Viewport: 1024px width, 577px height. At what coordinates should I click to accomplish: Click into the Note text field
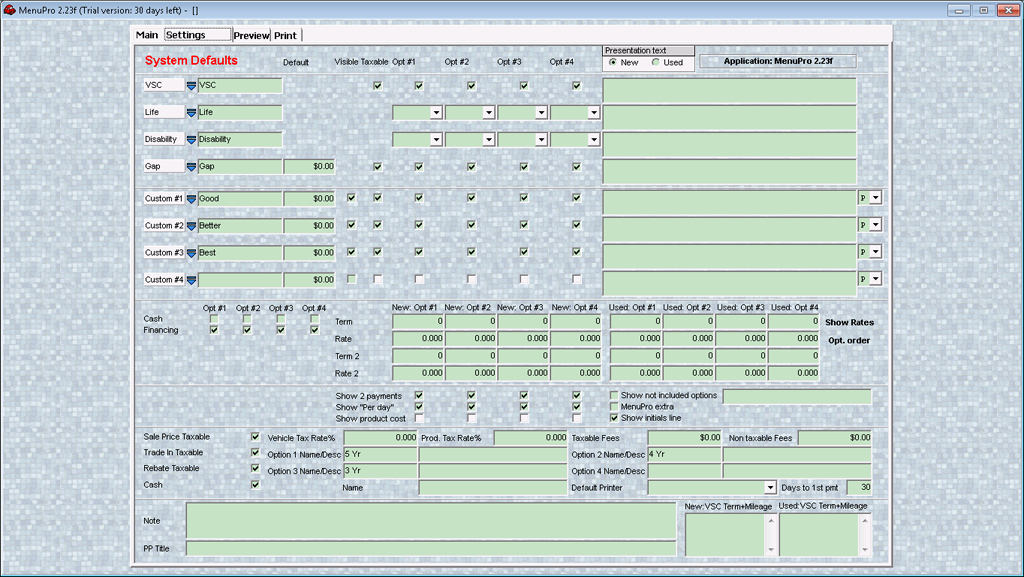click(x=430, y=520)
